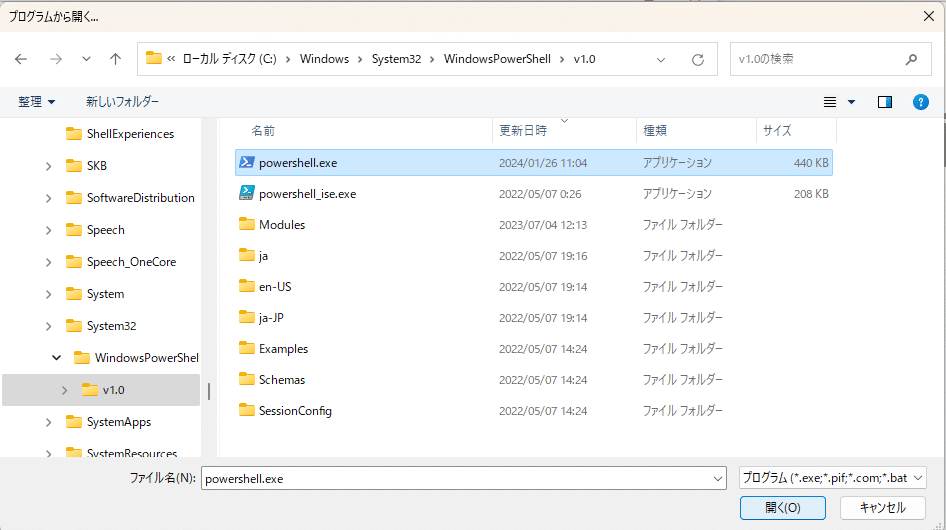Expand the SoftwareDistribution tree node
Image resolution: width=946 pixels, height=530 pixels.
pyautogui.click(x=48, y=198)
